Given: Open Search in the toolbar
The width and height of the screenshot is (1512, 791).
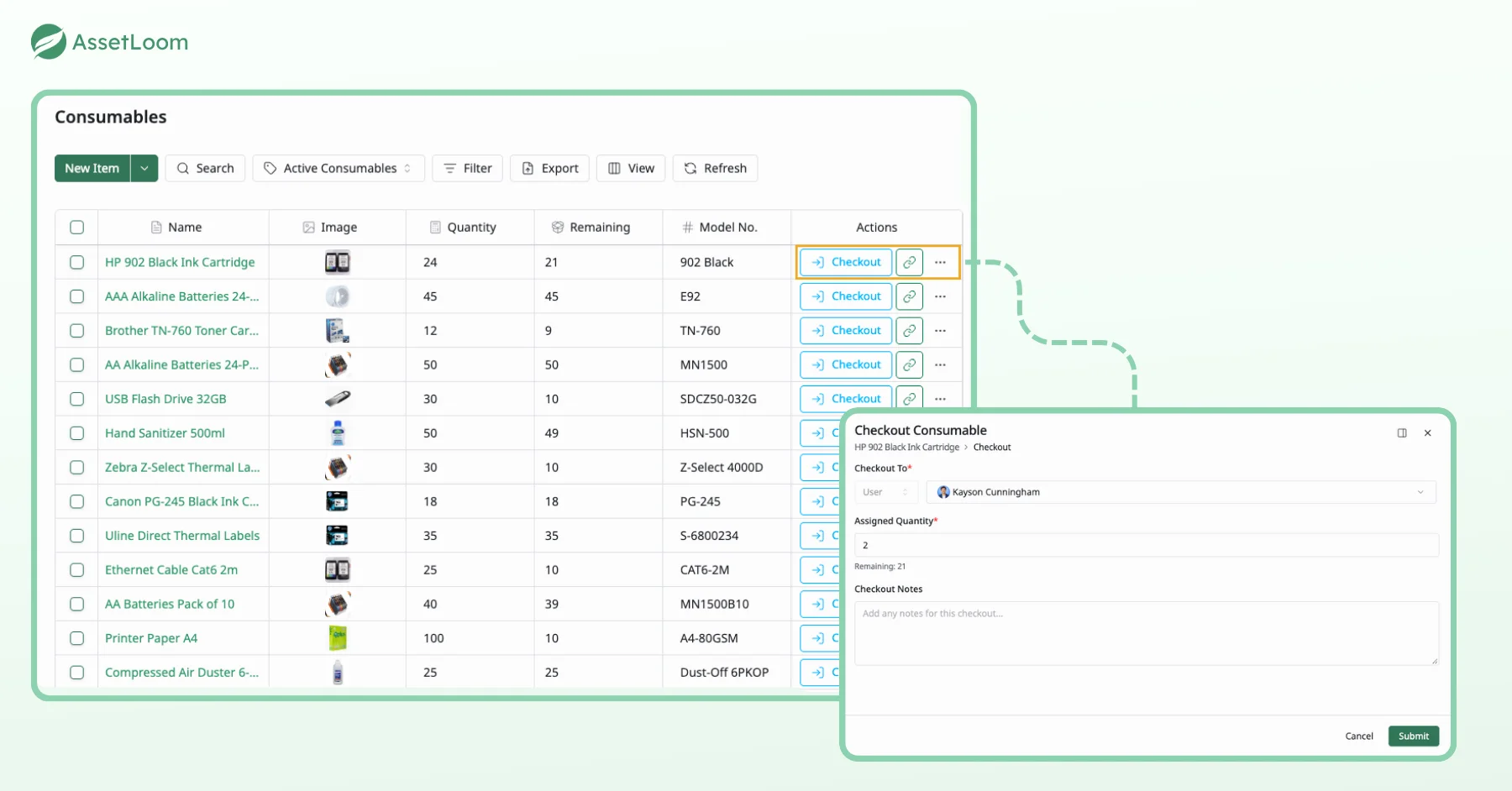Looking at the screenshot, I should click(x=205, y=168).
